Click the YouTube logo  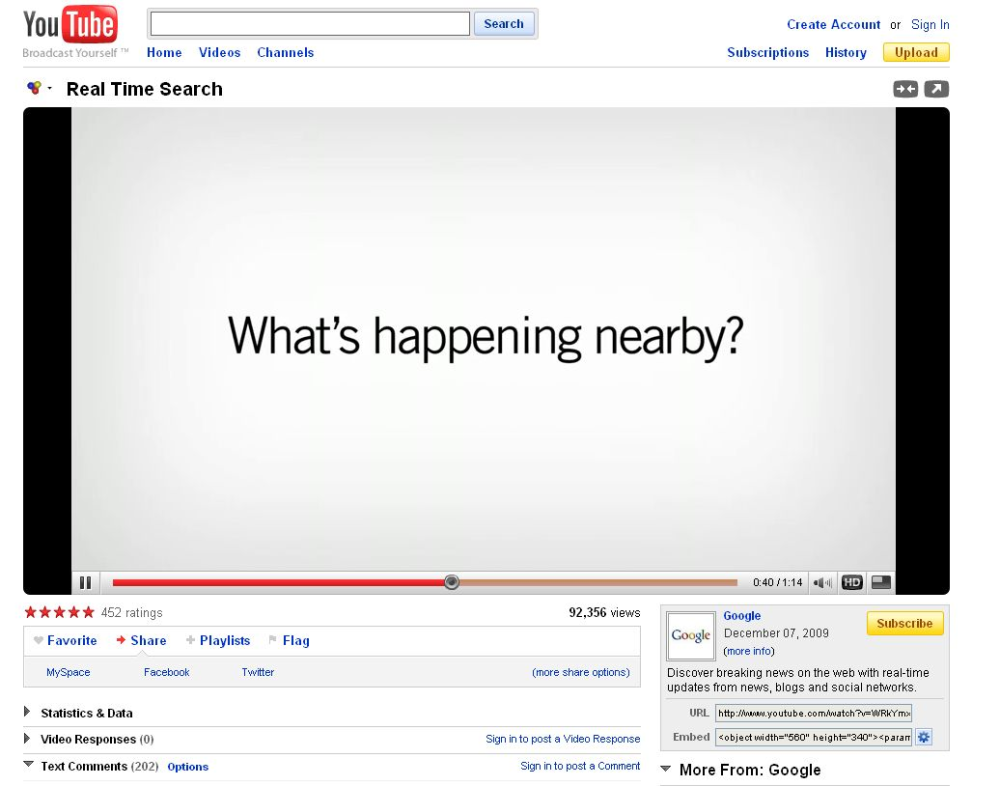coord(69,25)
